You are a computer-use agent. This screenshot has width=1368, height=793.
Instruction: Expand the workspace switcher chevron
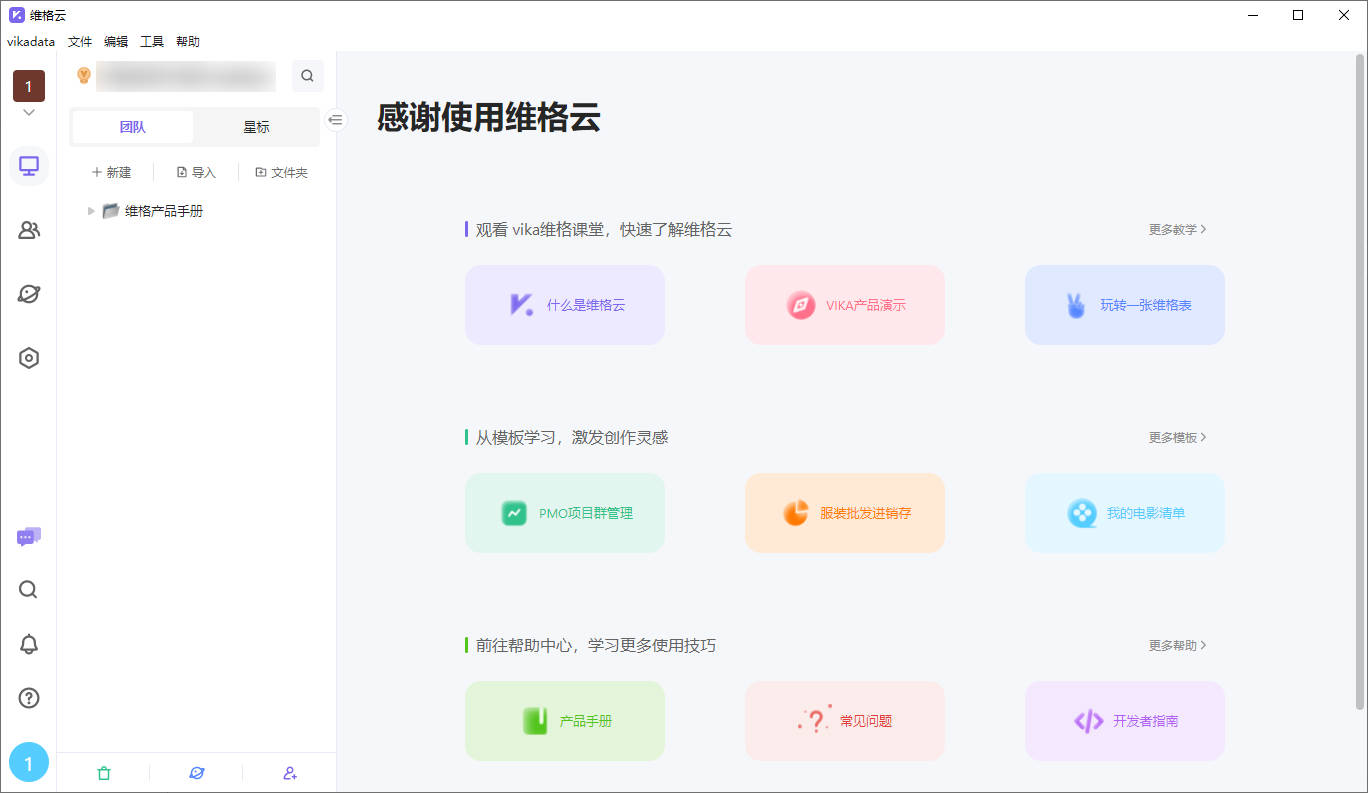pyautogui.click(x=29, y=113)
